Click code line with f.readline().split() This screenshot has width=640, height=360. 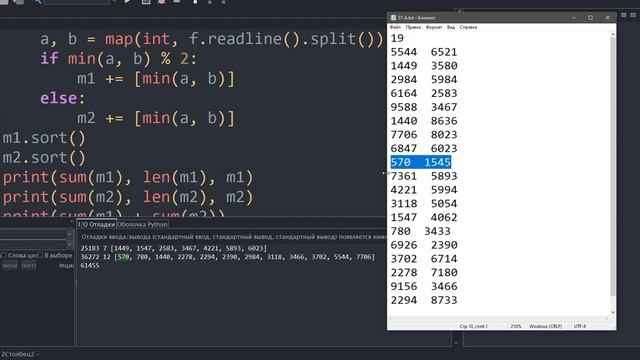coord(211,39)
